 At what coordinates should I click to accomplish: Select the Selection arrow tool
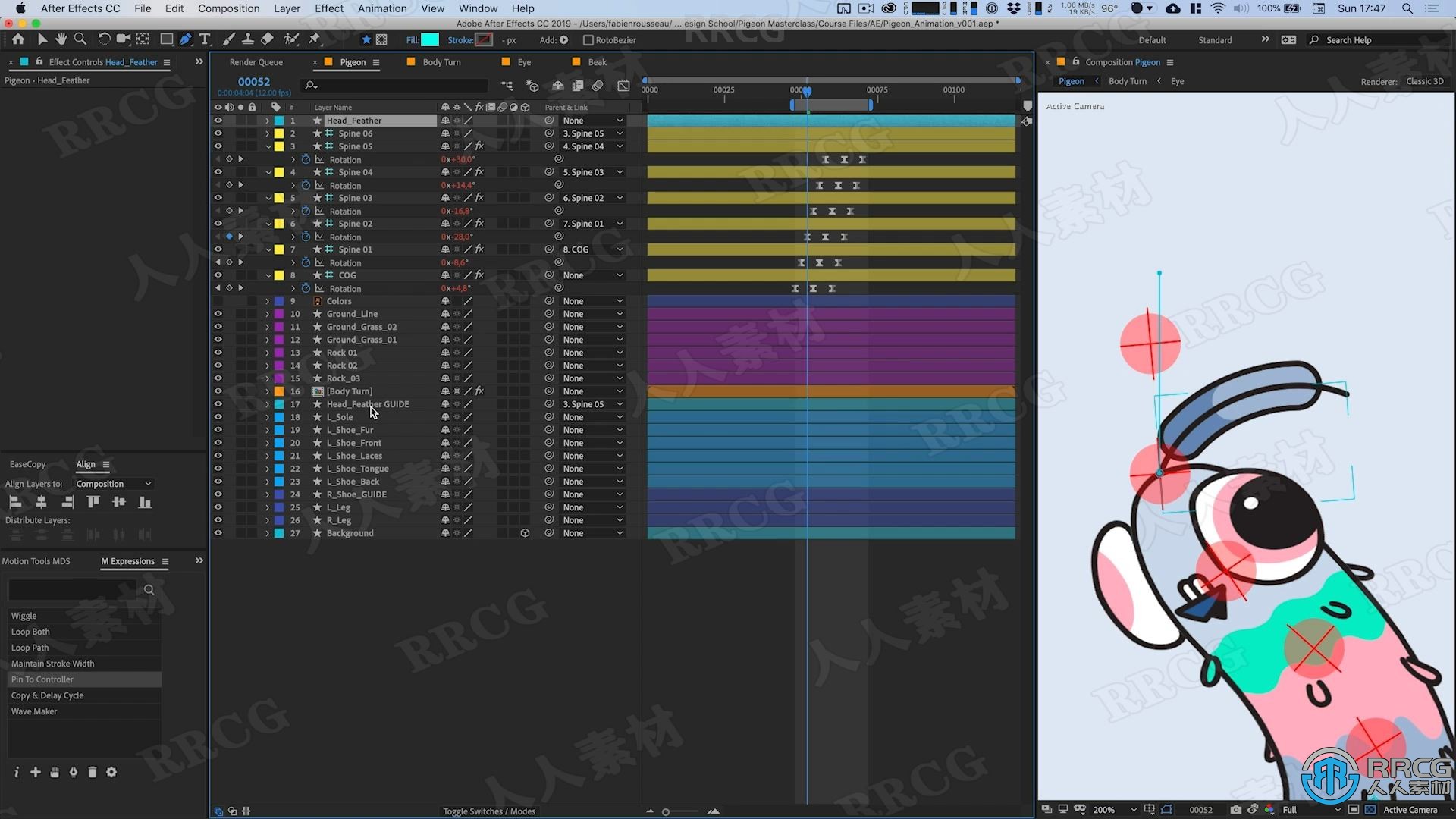42,39
